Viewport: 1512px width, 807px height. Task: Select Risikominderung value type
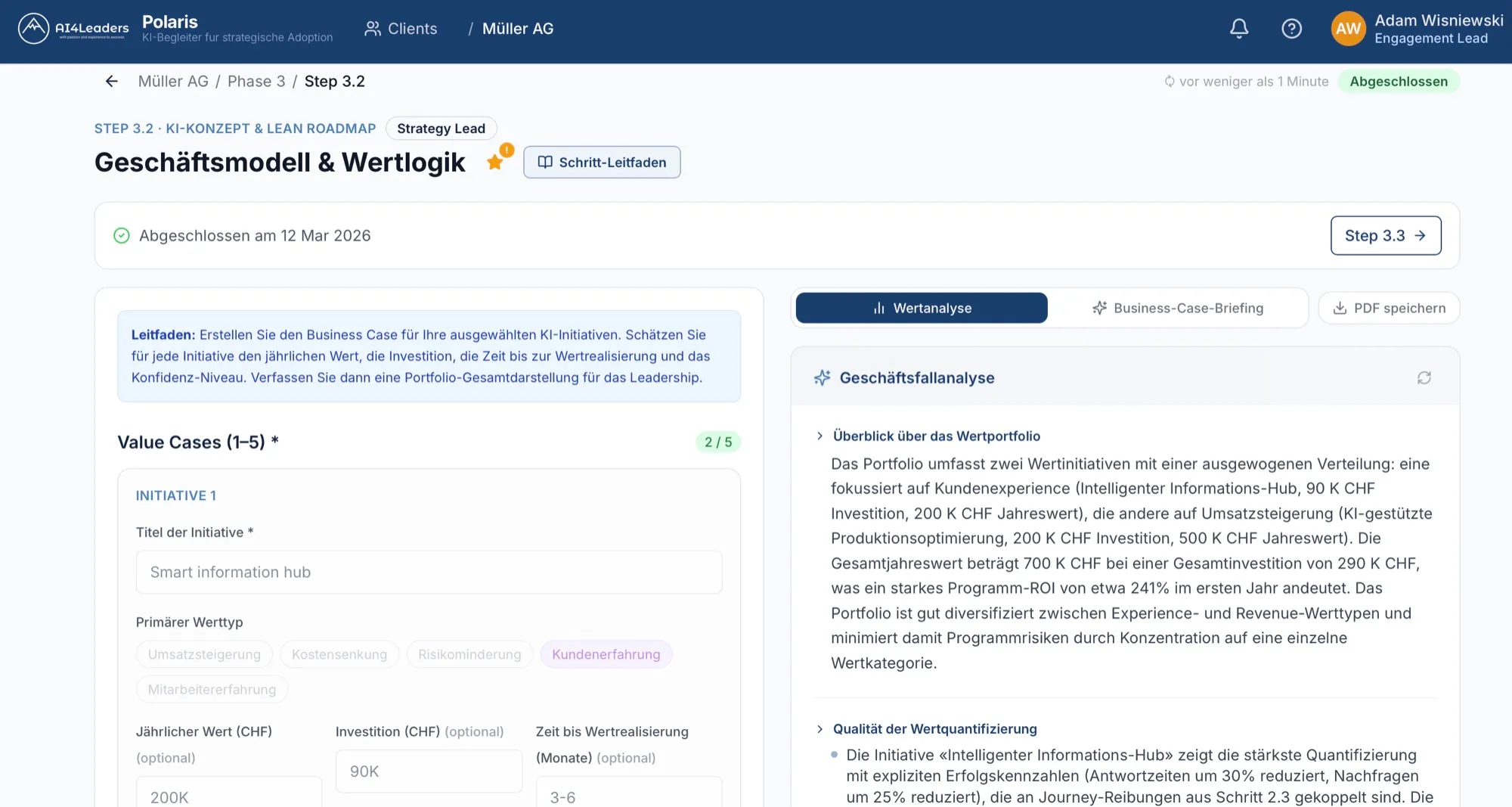click(x=469, y=654)
